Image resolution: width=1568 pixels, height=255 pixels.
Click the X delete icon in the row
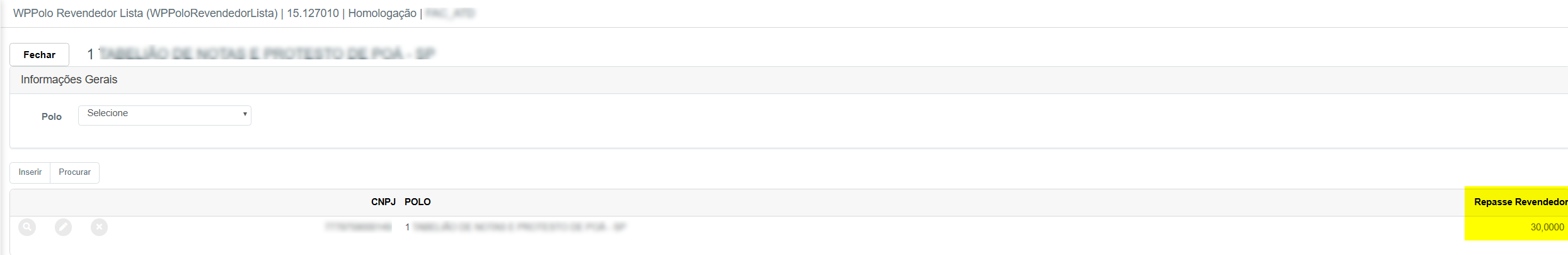click(99, 227)
